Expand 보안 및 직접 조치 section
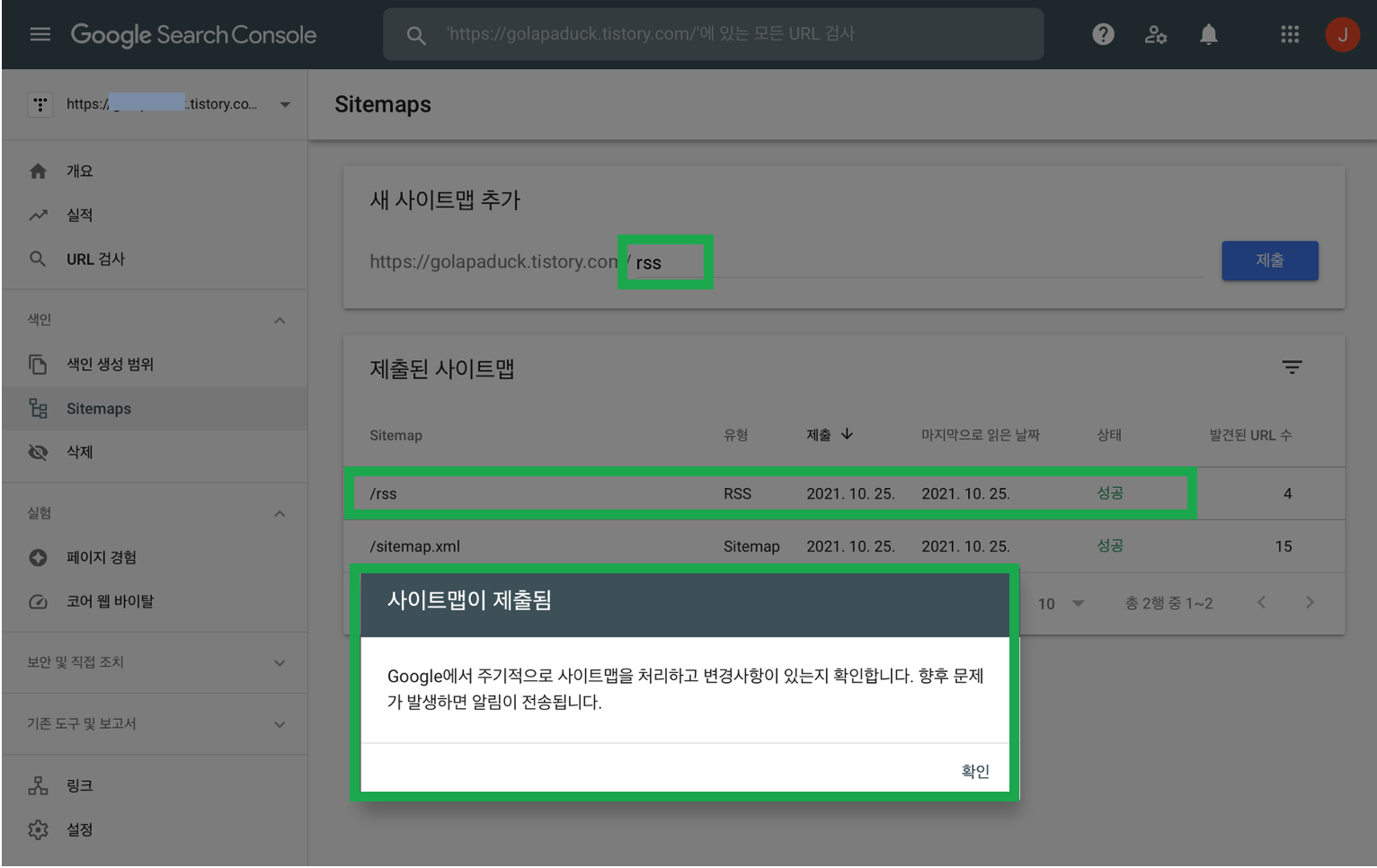The image size is (1377, 868). (280, 663)
